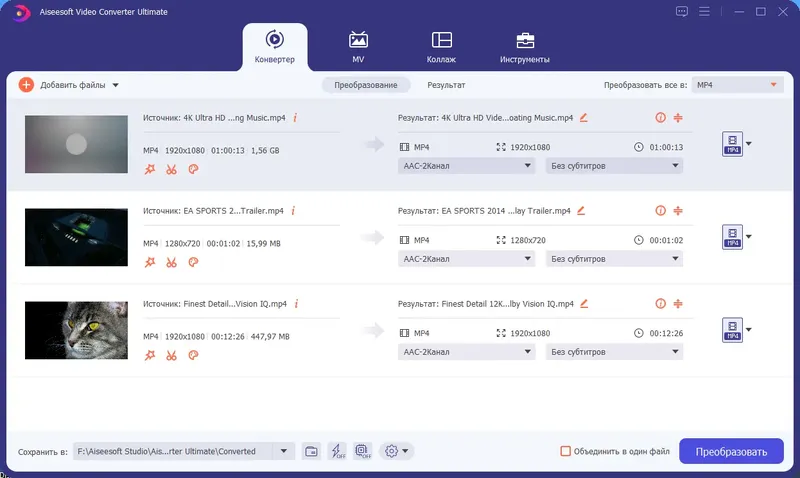
Task: Open scissors cut tool for EA SPORTS trailer
Action: coord(171,262)
